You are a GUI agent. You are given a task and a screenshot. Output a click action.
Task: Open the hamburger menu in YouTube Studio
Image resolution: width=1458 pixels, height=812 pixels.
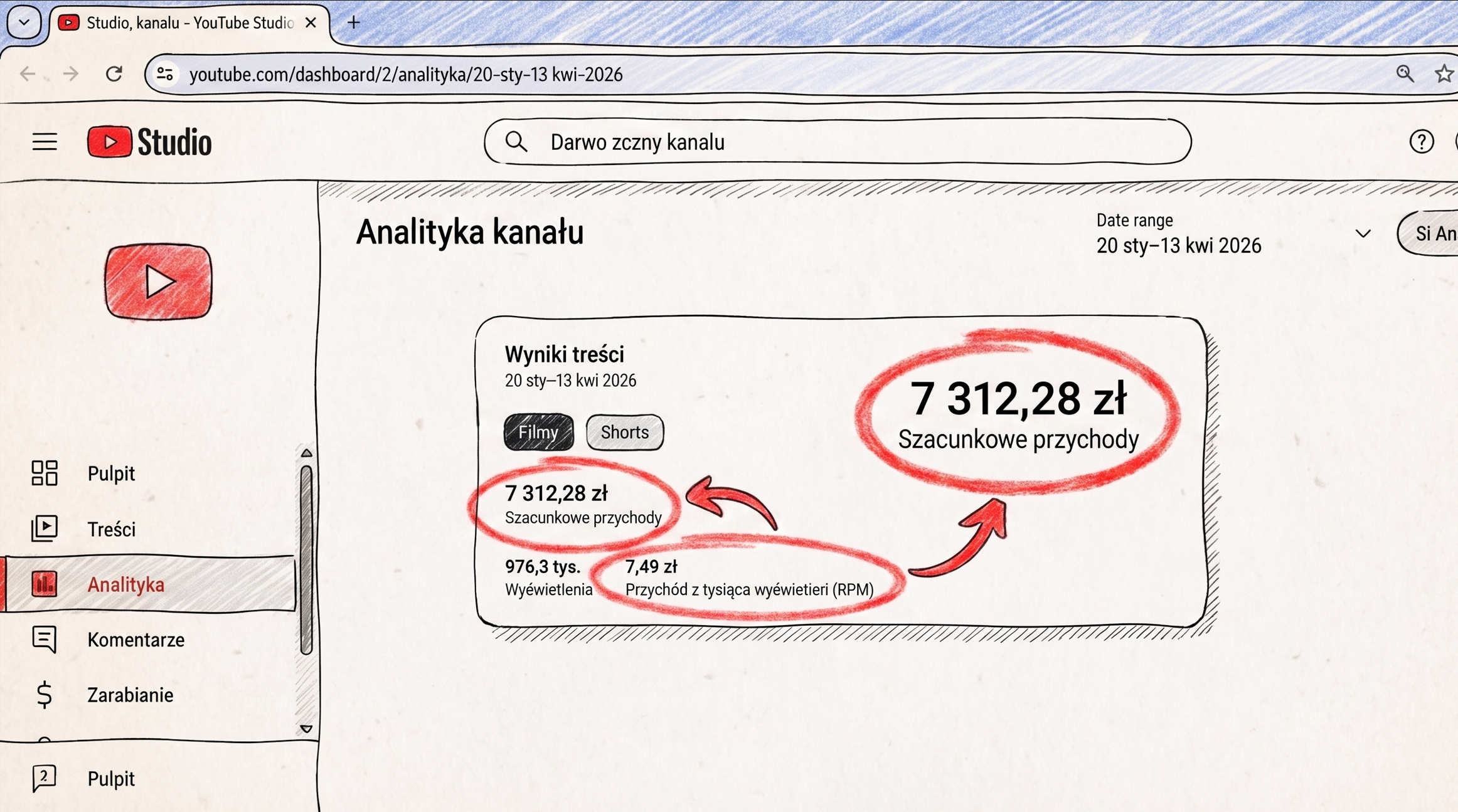[x=45, y=142]
